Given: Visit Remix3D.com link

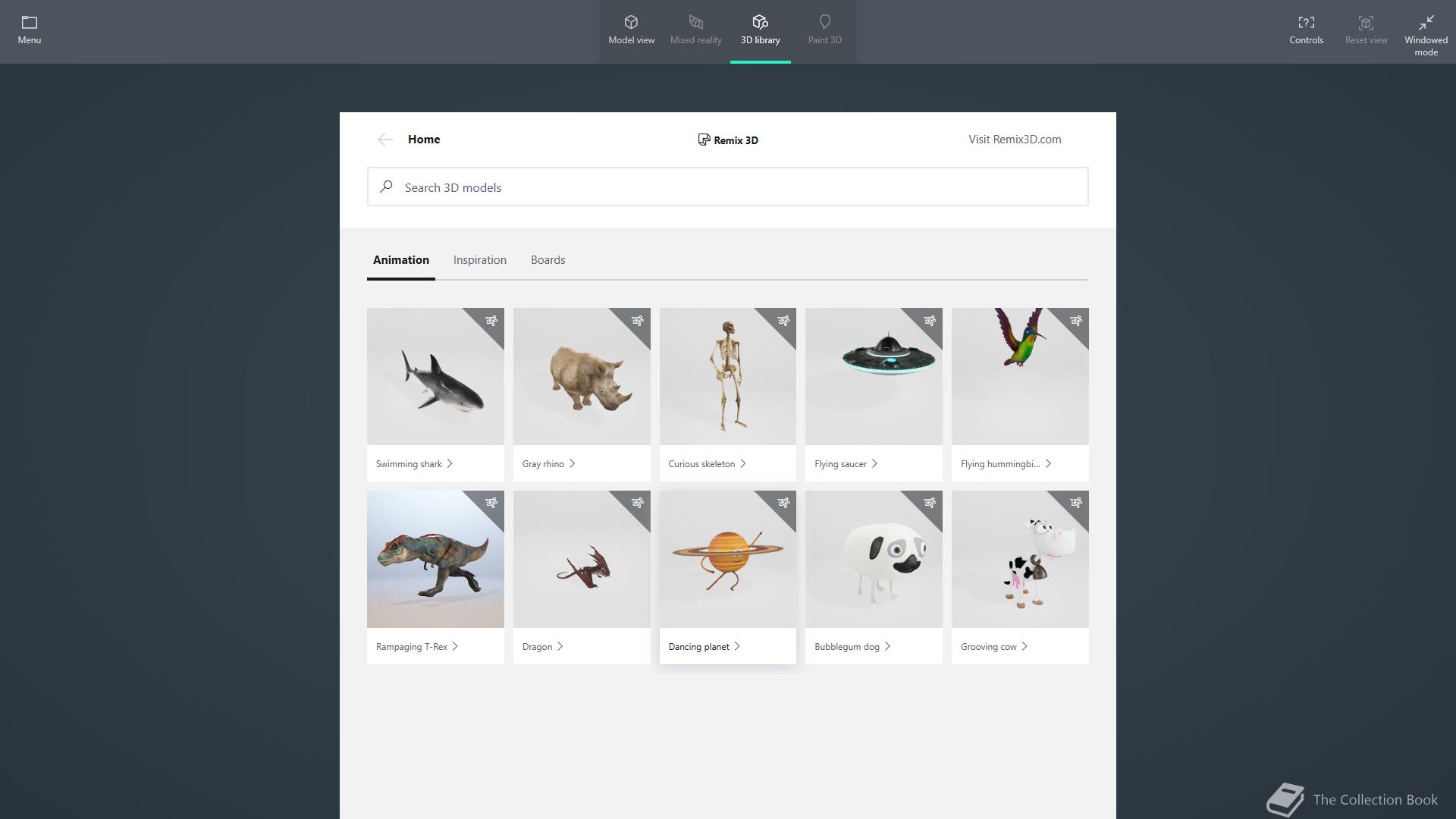Looking at the screenshot, I should tap(1015, 140).
